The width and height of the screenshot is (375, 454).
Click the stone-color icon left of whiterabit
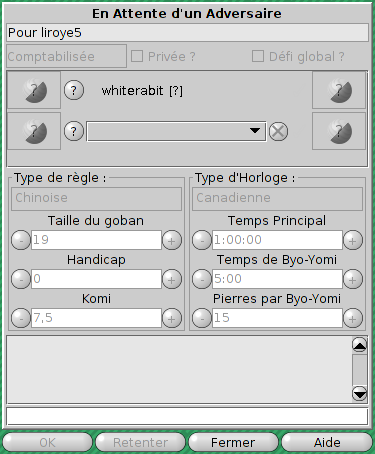click(34, 90)
